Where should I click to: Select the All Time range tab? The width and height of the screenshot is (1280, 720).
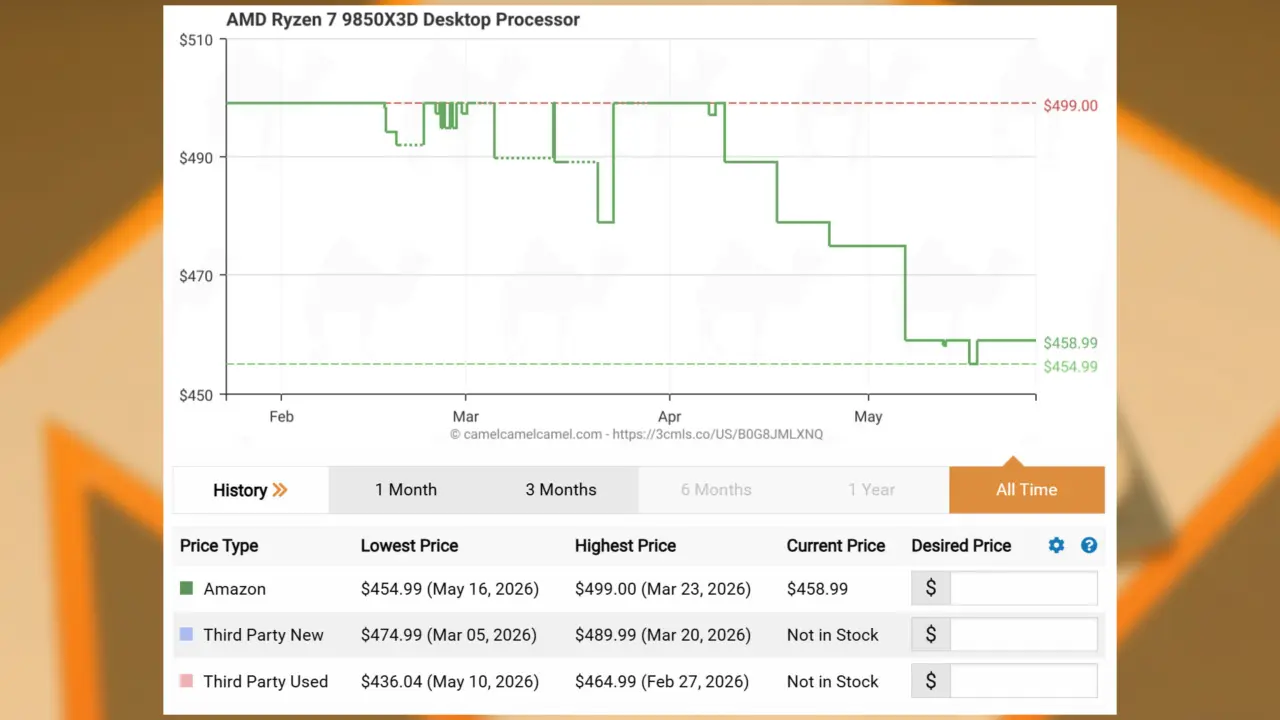pos(1027,490)
